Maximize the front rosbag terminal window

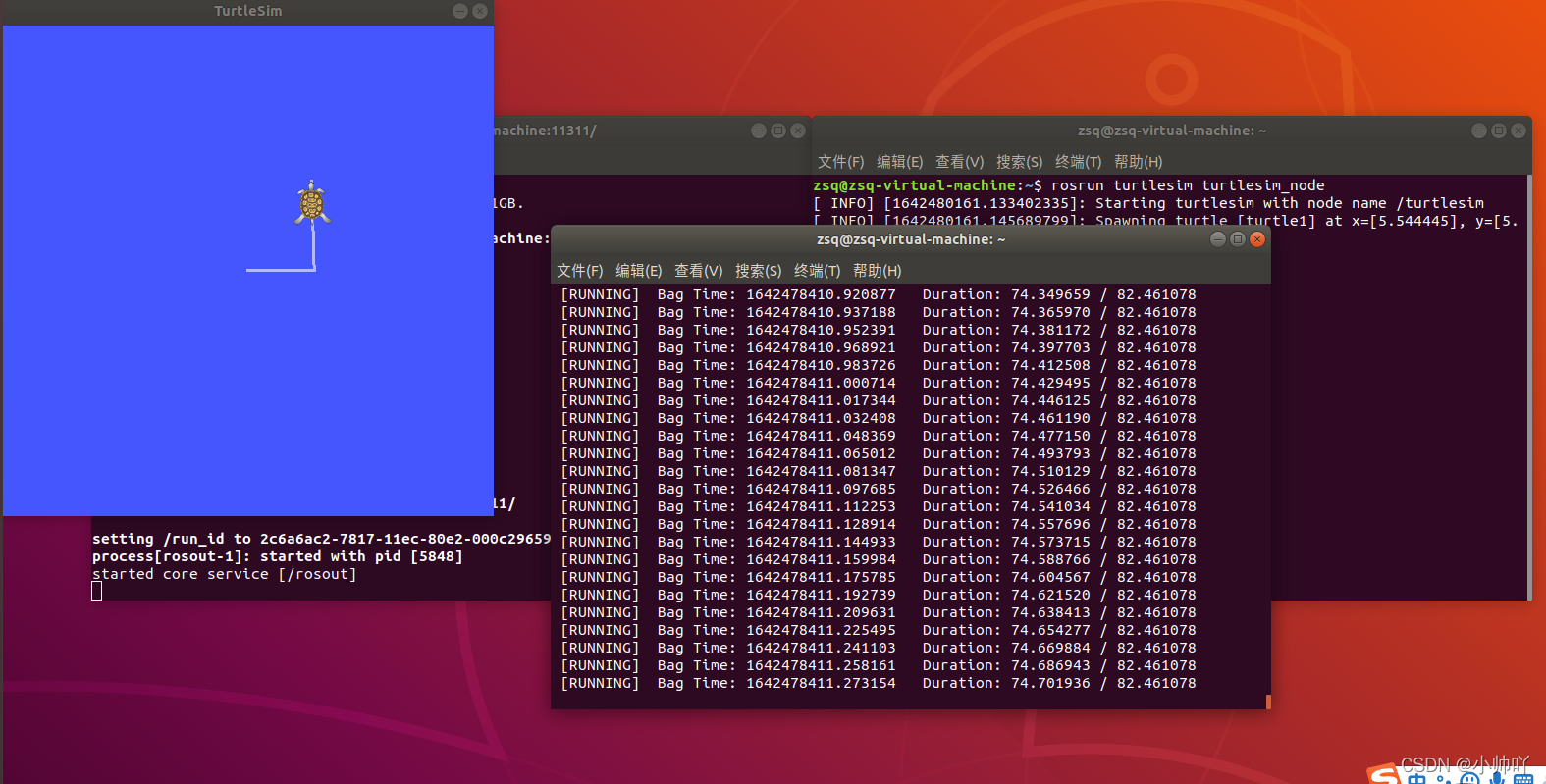(1238, 239)
